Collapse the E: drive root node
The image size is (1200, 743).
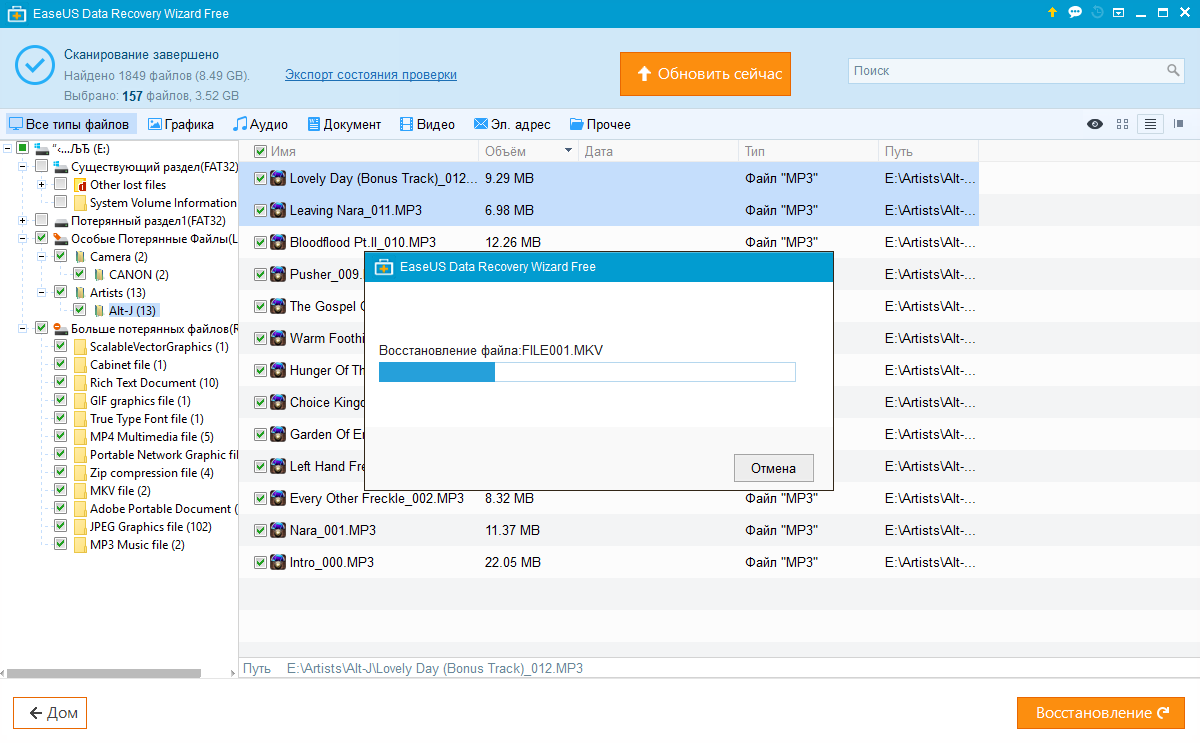pyautogui.click(x=8, y=148)
